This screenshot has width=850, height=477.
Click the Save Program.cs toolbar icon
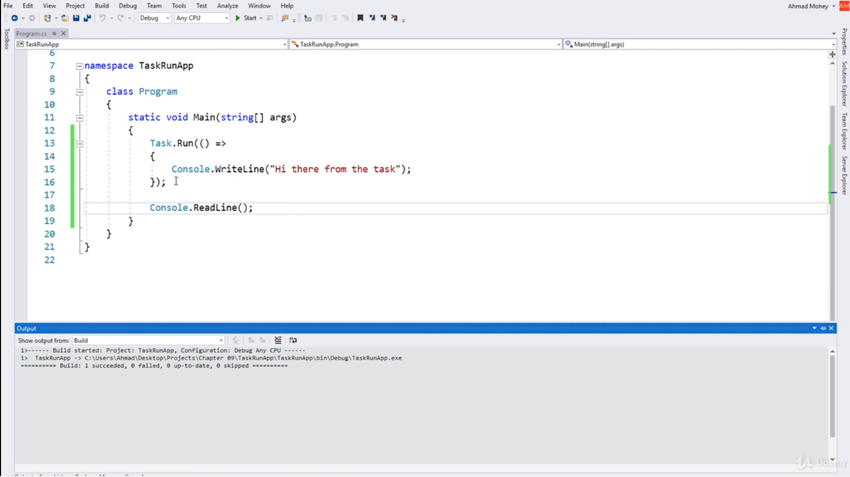coord(76,18)
